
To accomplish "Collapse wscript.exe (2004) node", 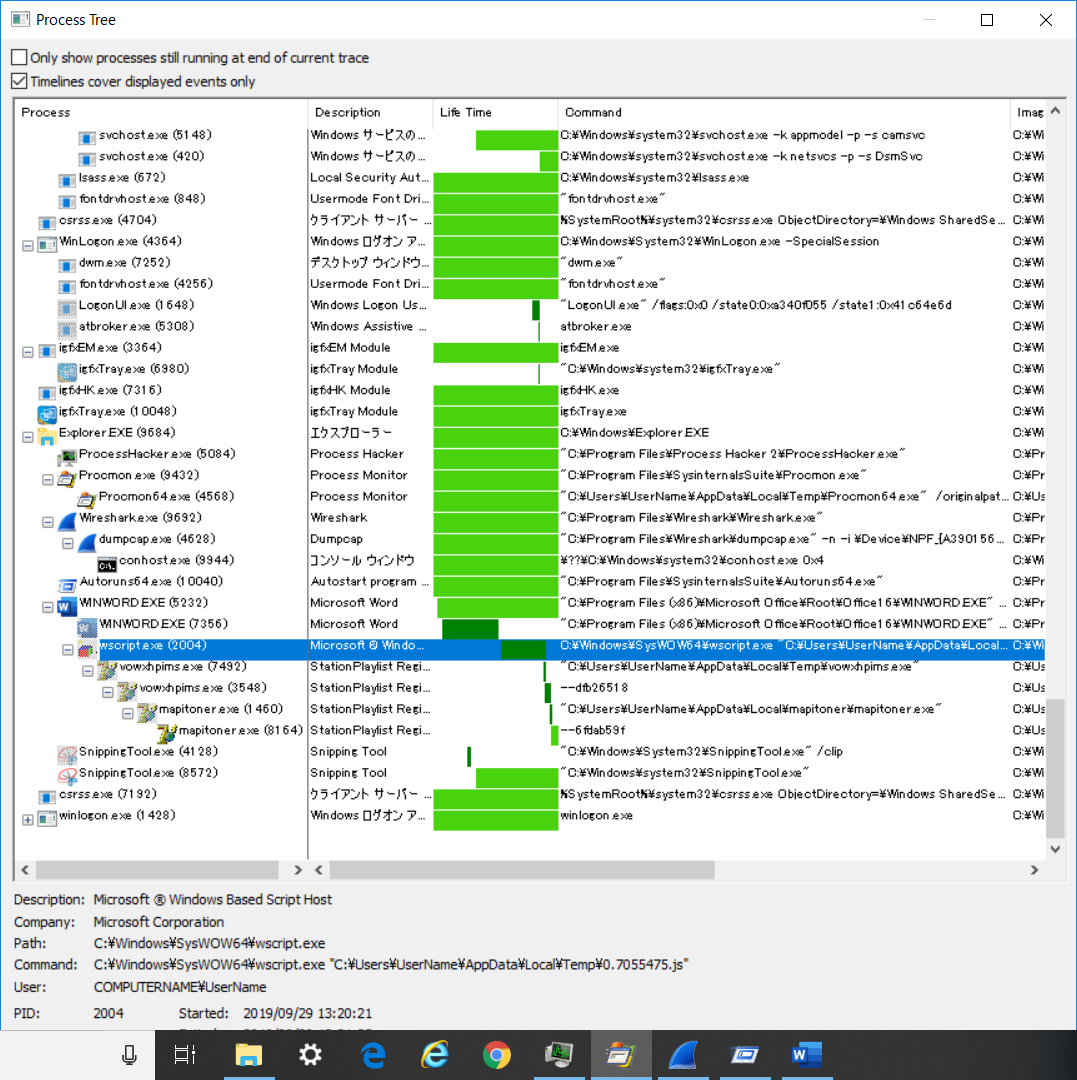I will 67,650.
